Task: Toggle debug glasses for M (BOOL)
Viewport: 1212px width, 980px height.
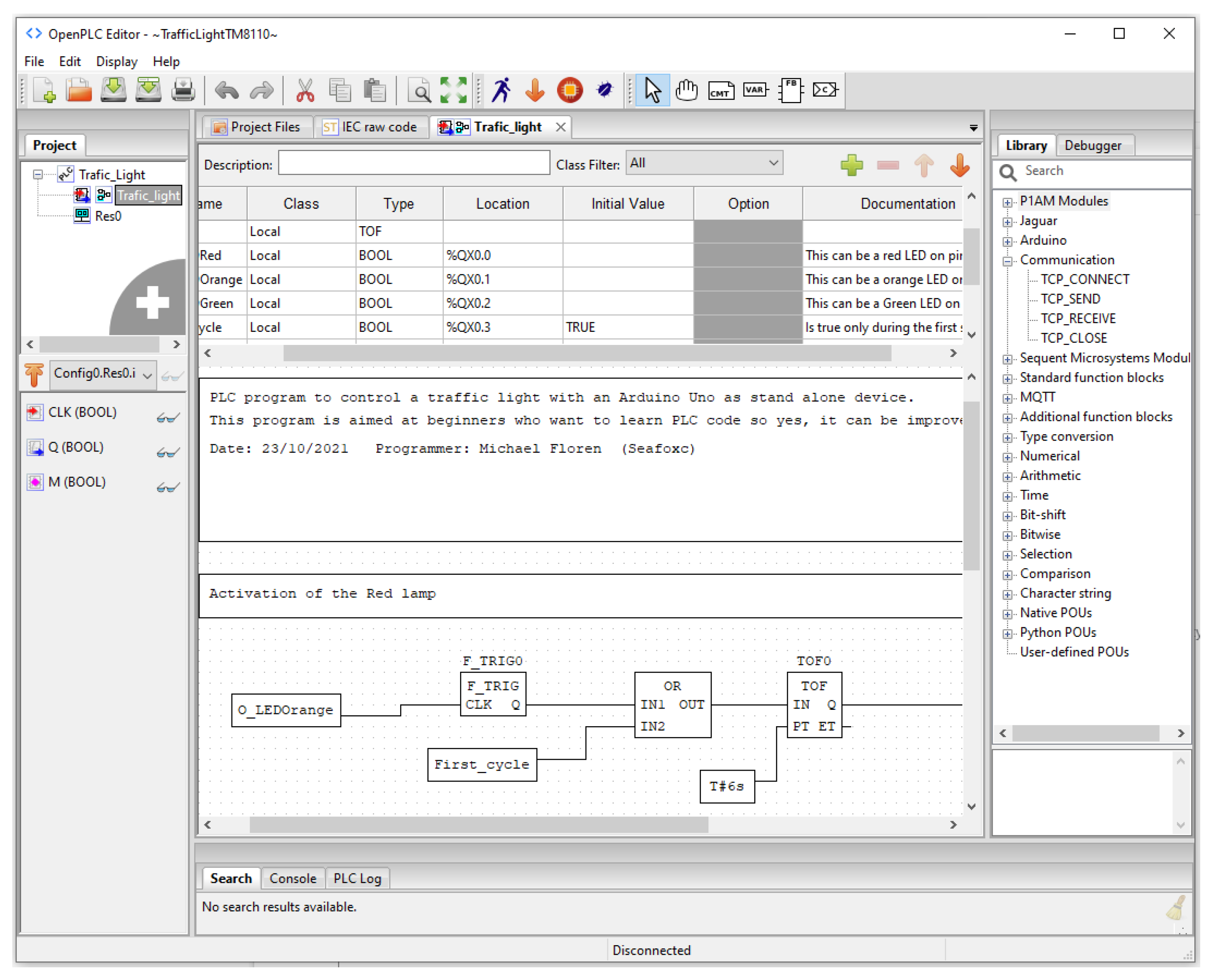Action: [x=168, y=487]
